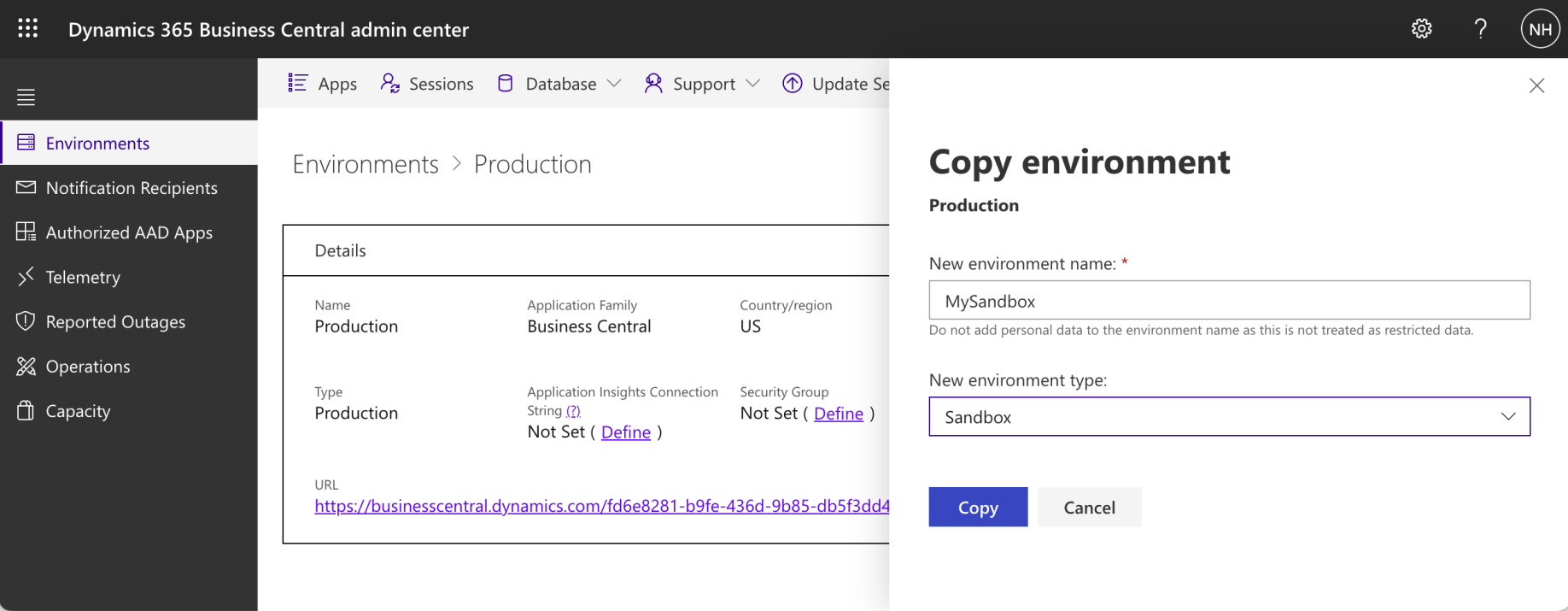Click the Security Group Define link
Image resolution: width=1568 pixels, height=611 pixels.
point(838,414)
